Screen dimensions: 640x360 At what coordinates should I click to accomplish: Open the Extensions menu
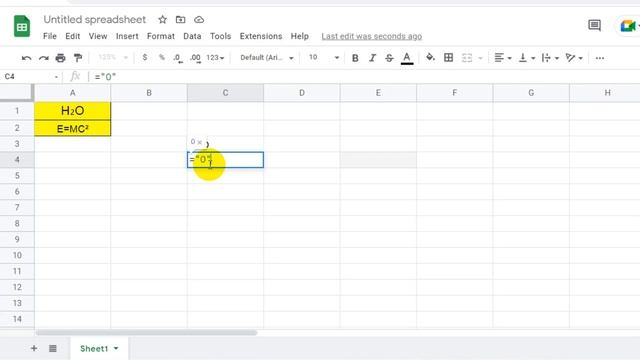261,36
